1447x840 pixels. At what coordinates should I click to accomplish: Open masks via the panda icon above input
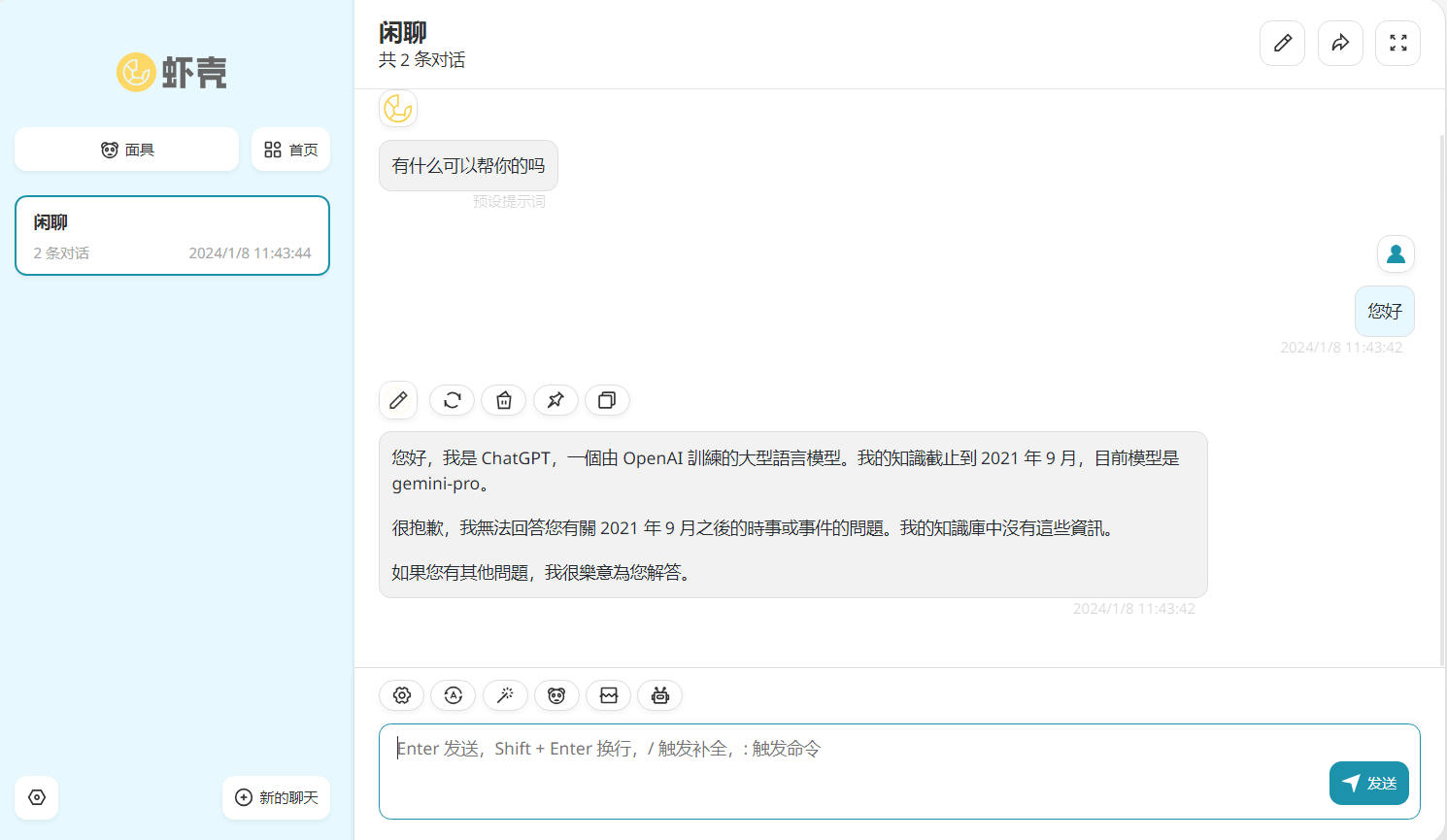point(556,695)
